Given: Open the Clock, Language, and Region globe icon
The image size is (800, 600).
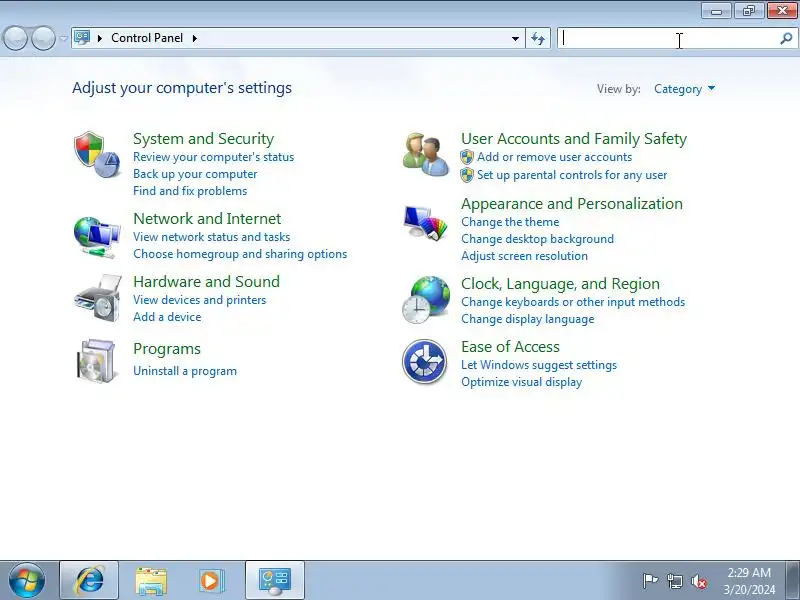Looking at the screenshot, I should point(426,299).
